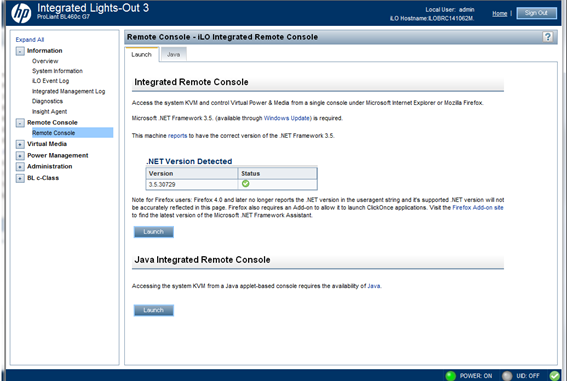Viewport: 568px width, 381px height.
Task: Click the 'reports' link
Action: click(178, 136)
